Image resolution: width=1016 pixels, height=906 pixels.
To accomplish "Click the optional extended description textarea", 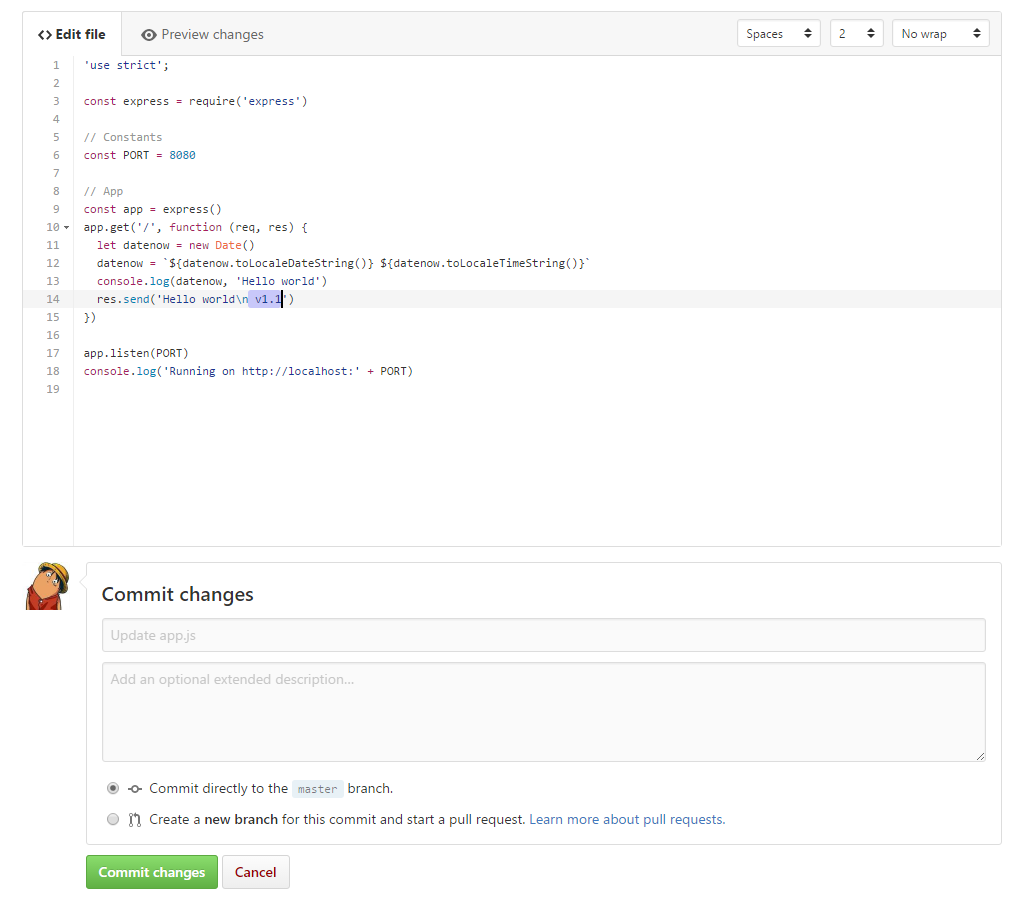I will 543,711.
